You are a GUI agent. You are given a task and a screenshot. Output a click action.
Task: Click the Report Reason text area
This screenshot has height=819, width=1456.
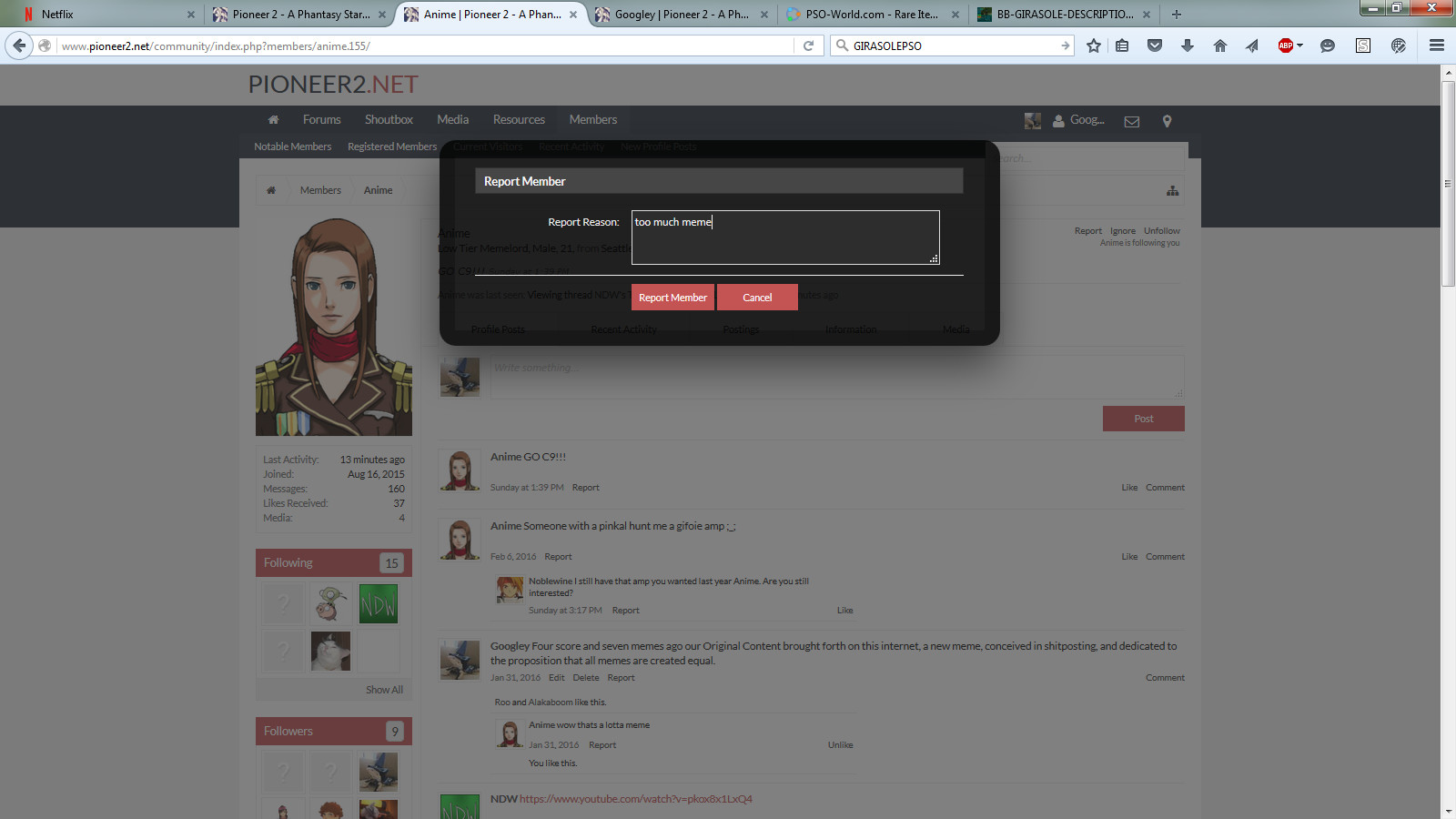click(x=785, y=238)
